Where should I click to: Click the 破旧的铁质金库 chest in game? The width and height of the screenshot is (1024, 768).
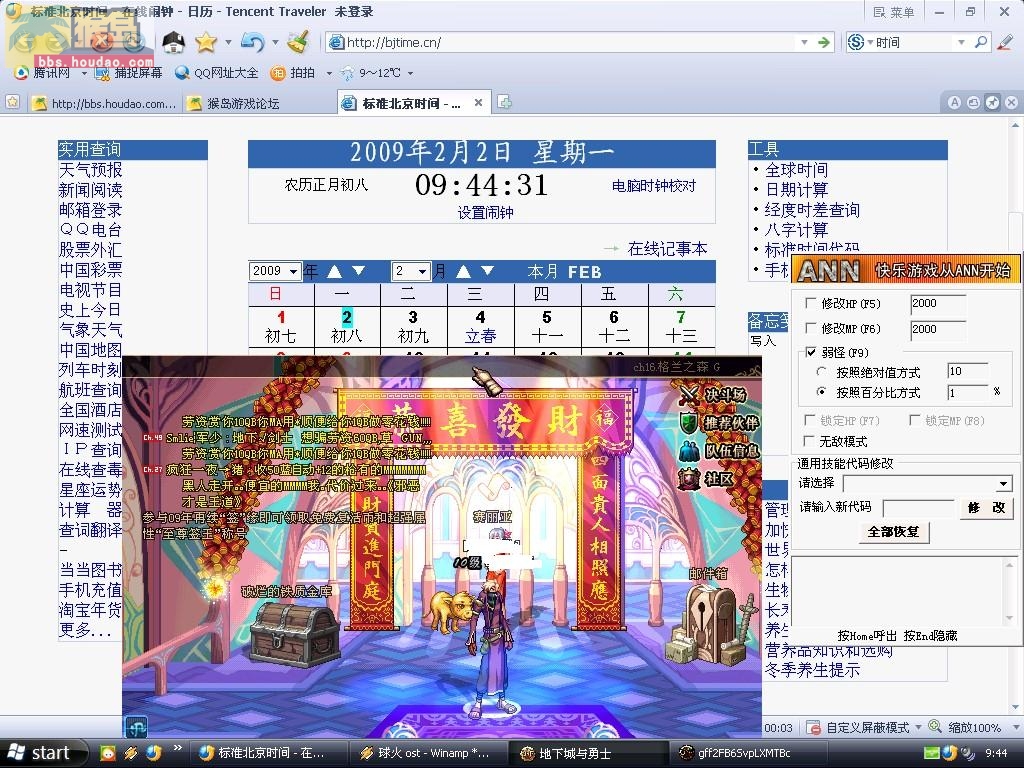coord(295,633)
